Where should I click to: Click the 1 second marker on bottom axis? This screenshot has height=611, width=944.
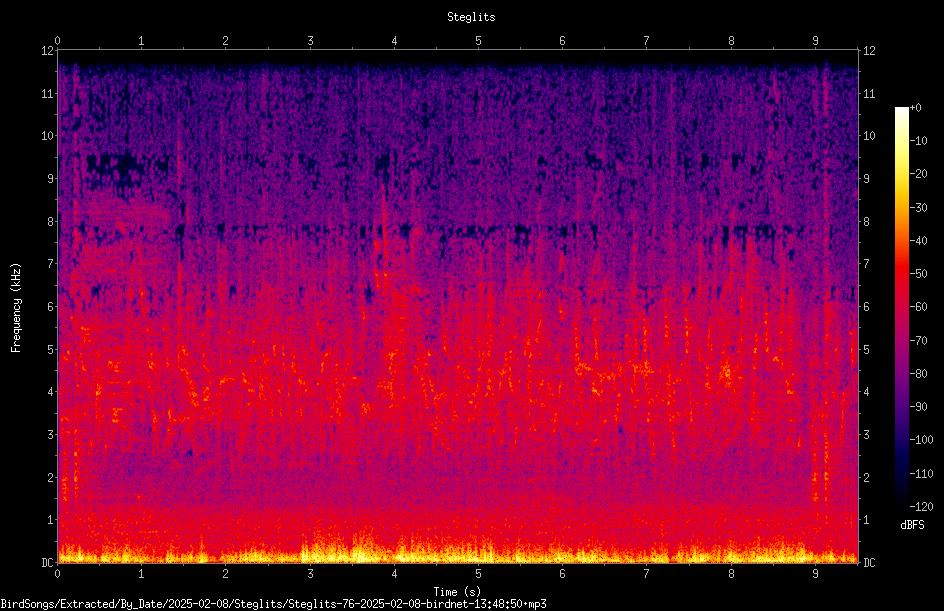pyautogui.click(x=141, y=574)
